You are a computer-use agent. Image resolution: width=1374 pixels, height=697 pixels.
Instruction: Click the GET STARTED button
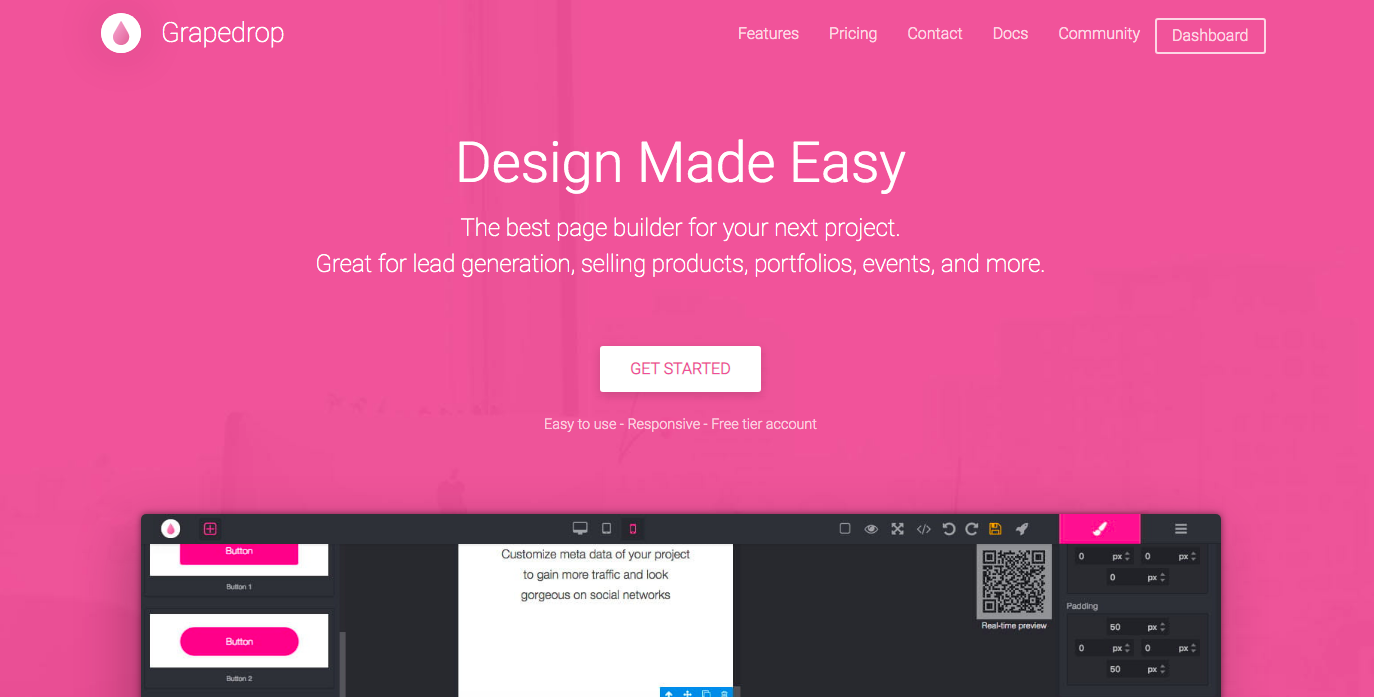coord(680,369)
